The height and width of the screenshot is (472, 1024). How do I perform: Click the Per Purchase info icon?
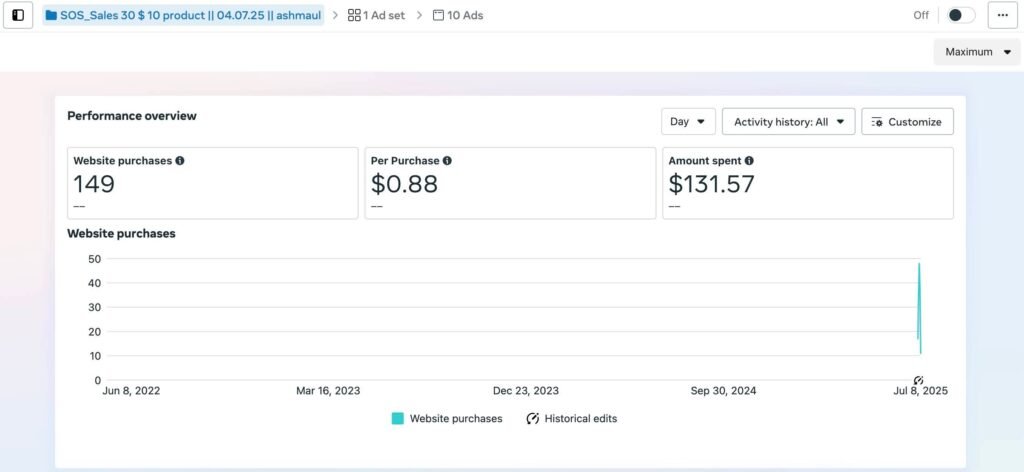(x=447, y=161)
